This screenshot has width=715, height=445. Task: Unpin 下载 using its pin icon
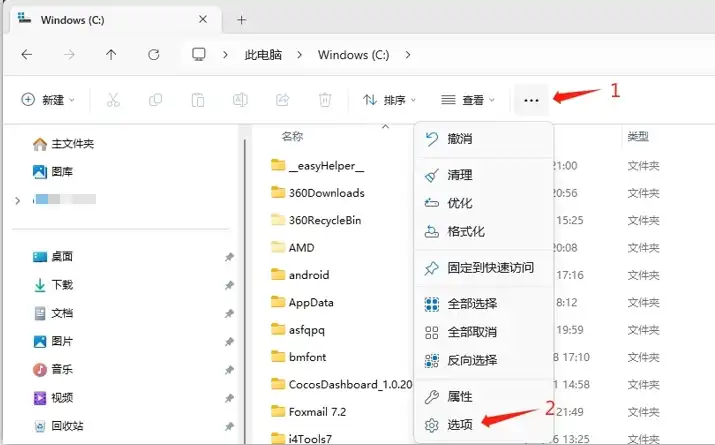tap(229, 285)
